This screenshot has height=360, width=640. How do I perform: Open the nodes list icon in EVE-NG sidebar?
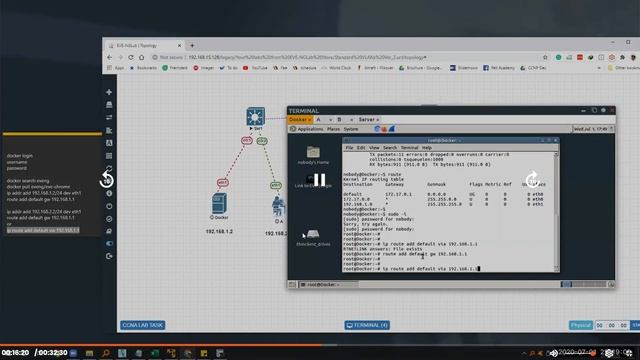click(x=109, y=105)
